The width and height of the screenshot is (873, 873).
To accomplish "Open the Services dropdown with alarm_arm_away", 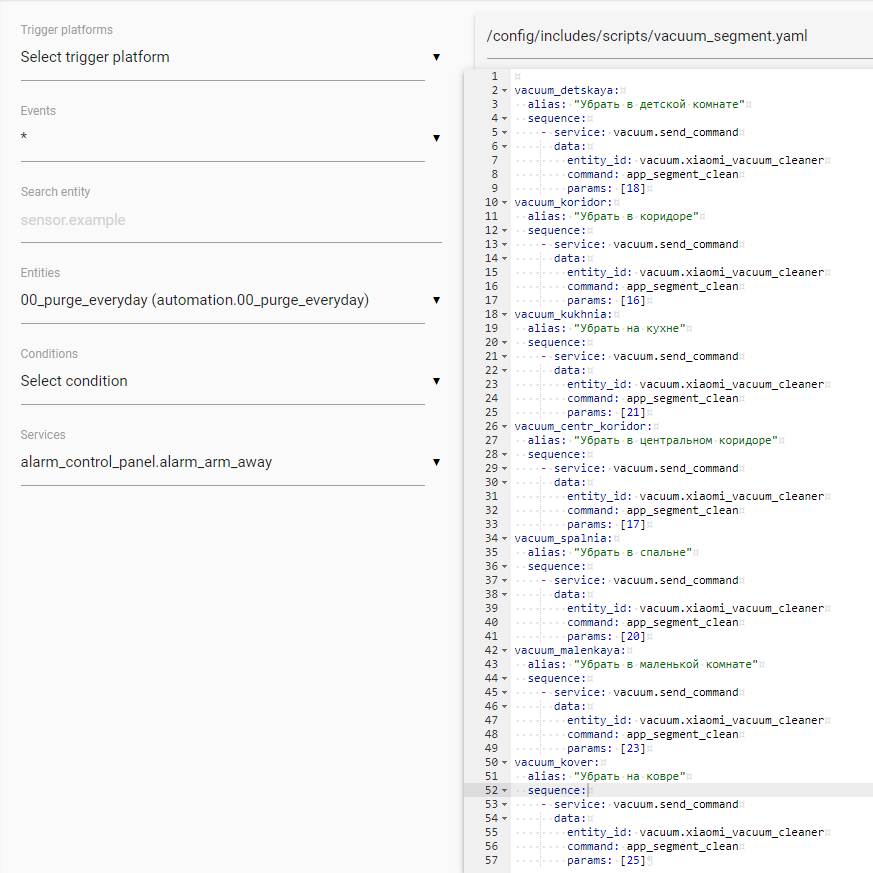I will point(230,462).
